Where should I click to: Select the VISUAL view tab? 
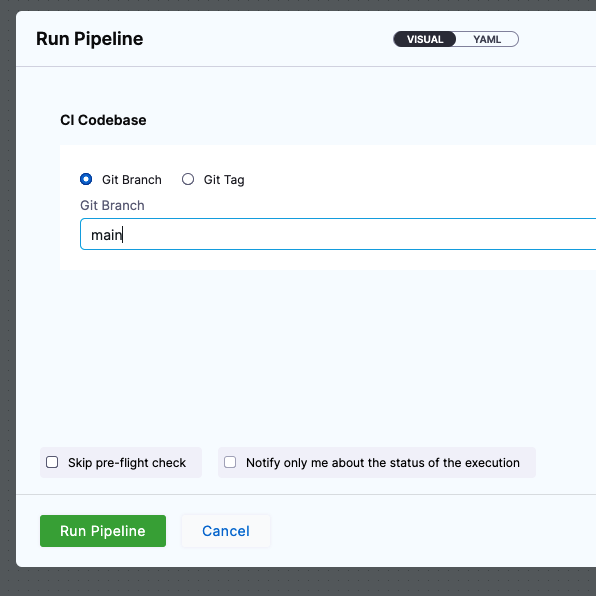425,39
